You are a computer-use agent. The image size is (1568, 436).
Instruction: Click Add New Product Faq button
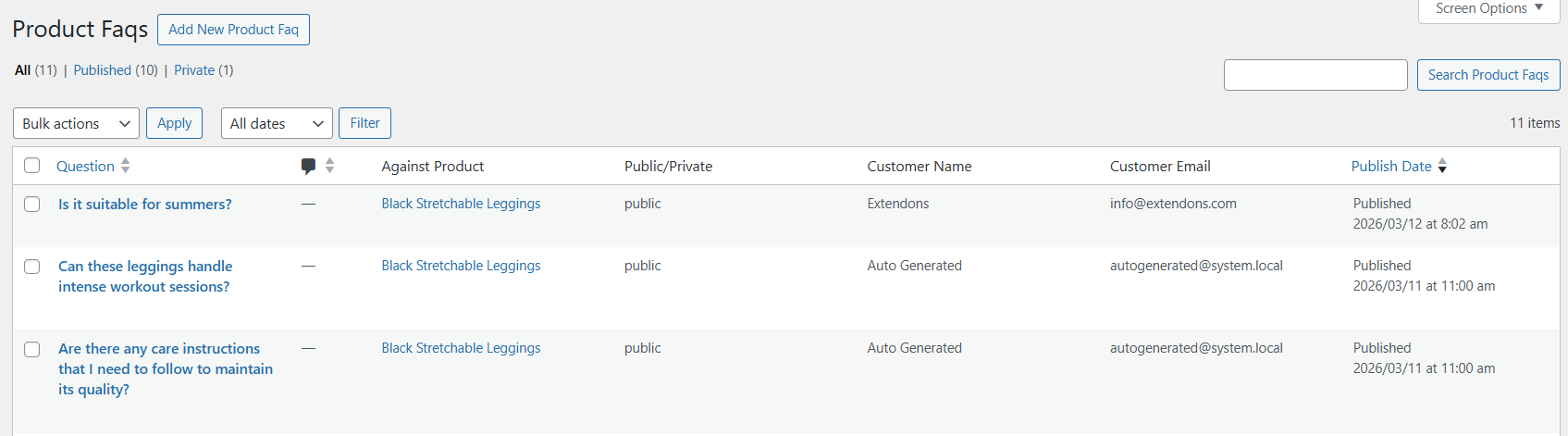click(233, 30)
